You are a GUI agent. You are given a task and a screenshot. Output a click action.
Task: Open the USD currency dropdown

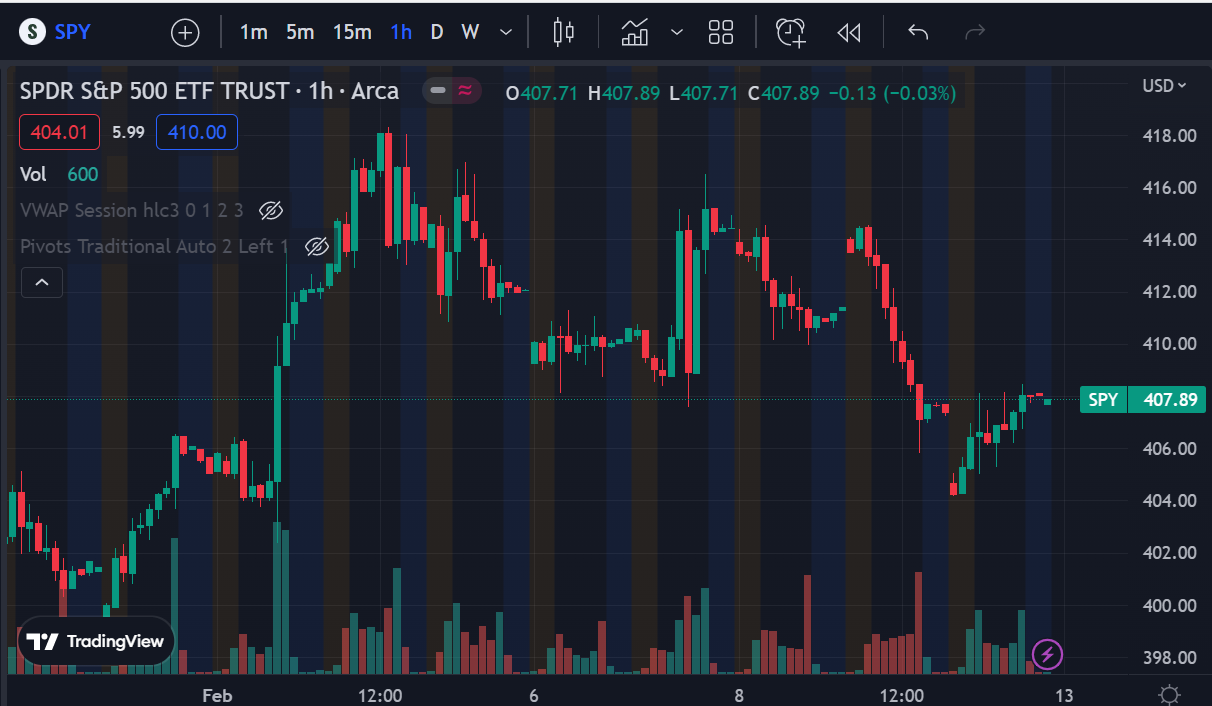coord(1164,86)
